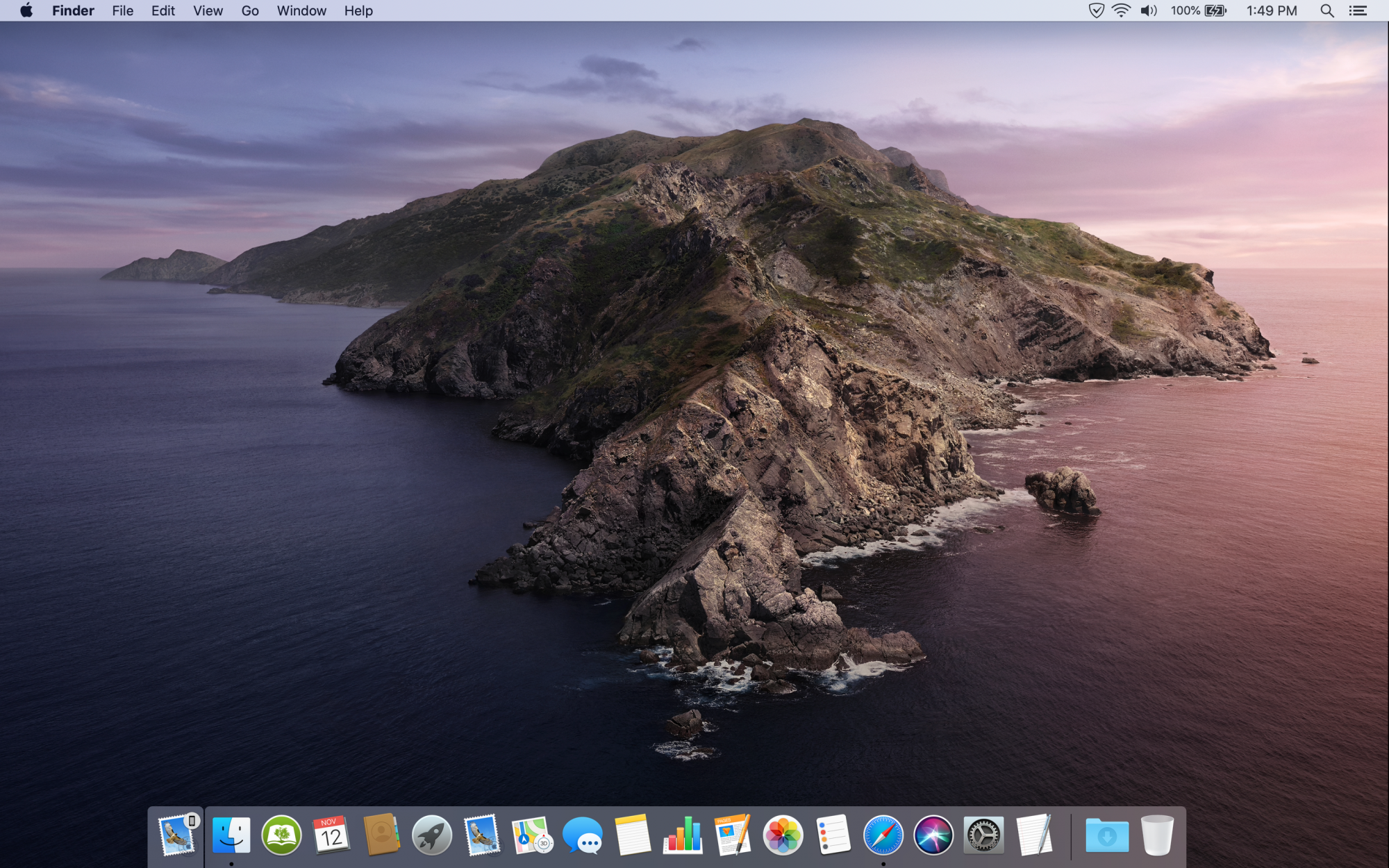Open the Apple menu
The image size is (1389, 868).
[x=26, y=10]
